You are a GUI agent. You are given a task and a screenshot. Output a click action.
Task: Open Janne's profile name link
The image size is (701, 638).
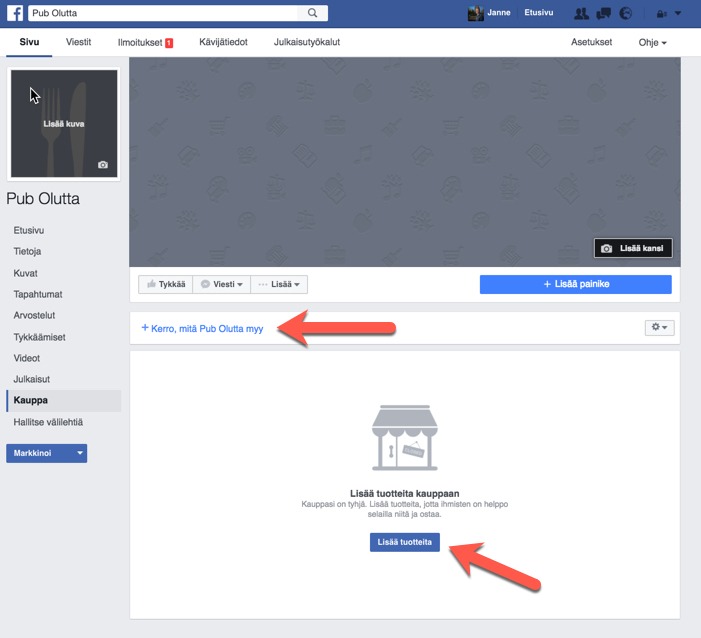[498, 13]
